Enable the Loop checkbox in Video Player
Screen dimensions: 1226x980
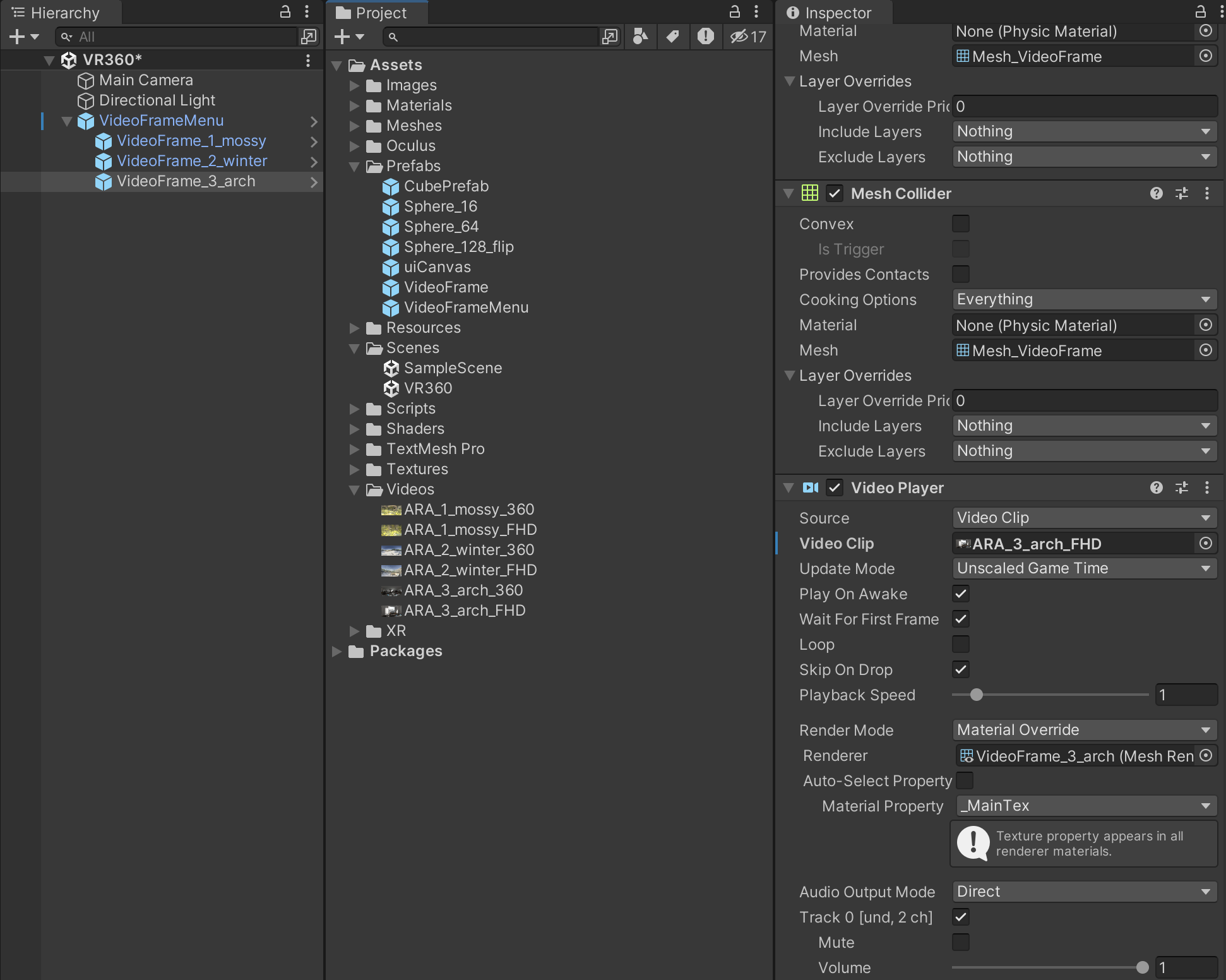coord(960,645)
